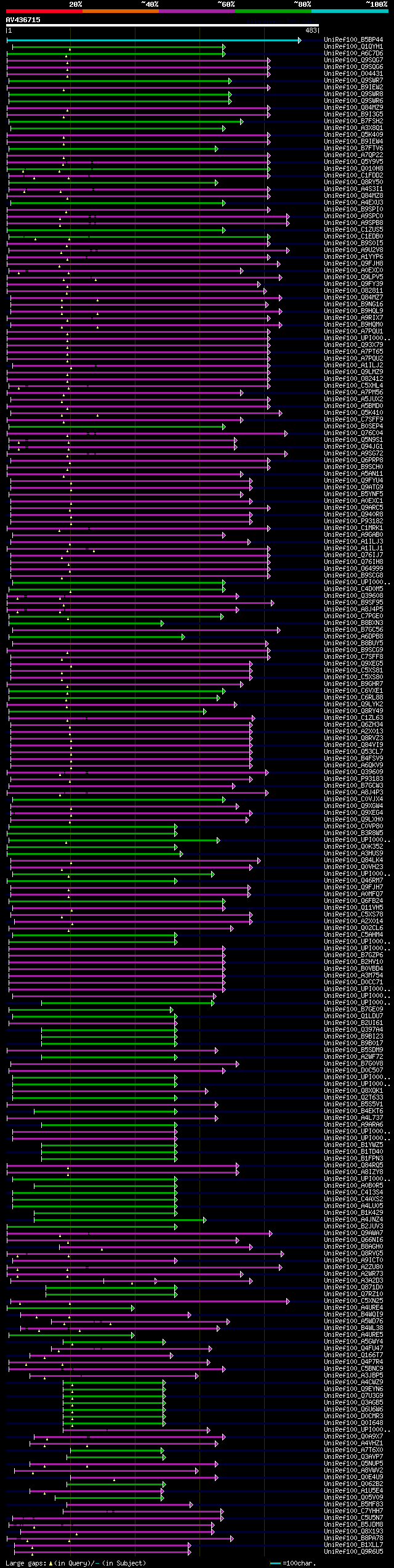The image size is (394, 1568).
Task: Select hit label UniRef100_O04431
Action: point(353,74)
